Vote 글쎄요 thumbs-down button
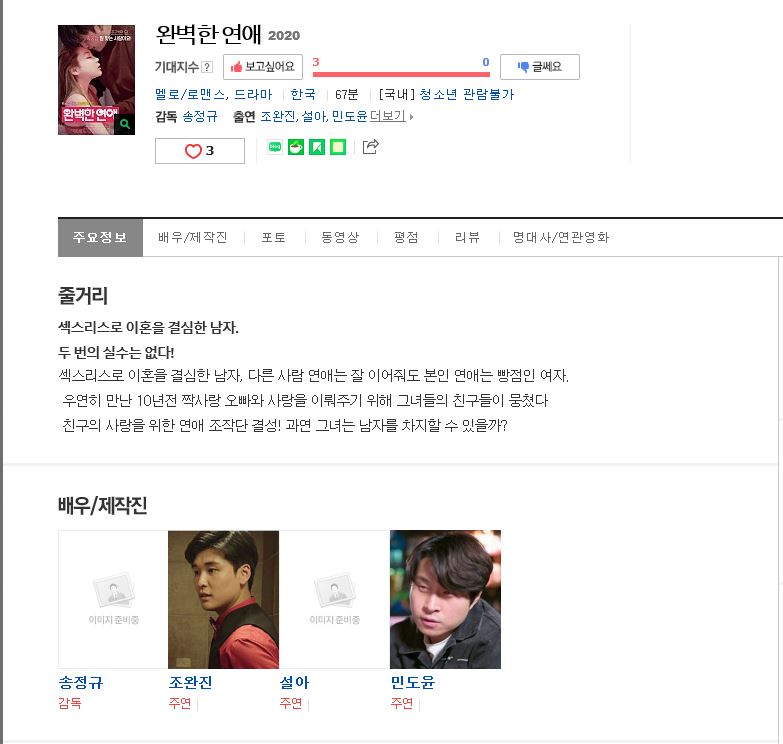Screen dimensions: 783x744 (x=540, y=67)
